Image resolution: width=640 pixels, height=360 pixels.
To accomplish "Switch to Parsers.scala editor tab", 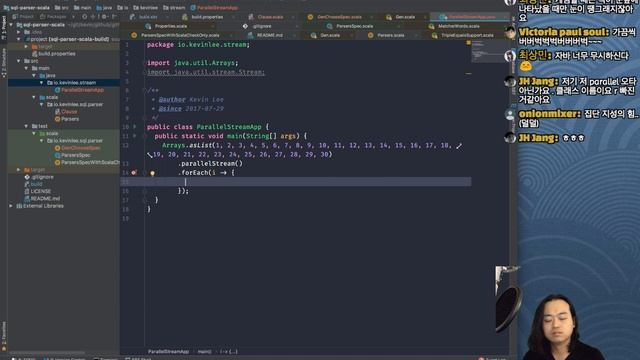I will point(391,36).
